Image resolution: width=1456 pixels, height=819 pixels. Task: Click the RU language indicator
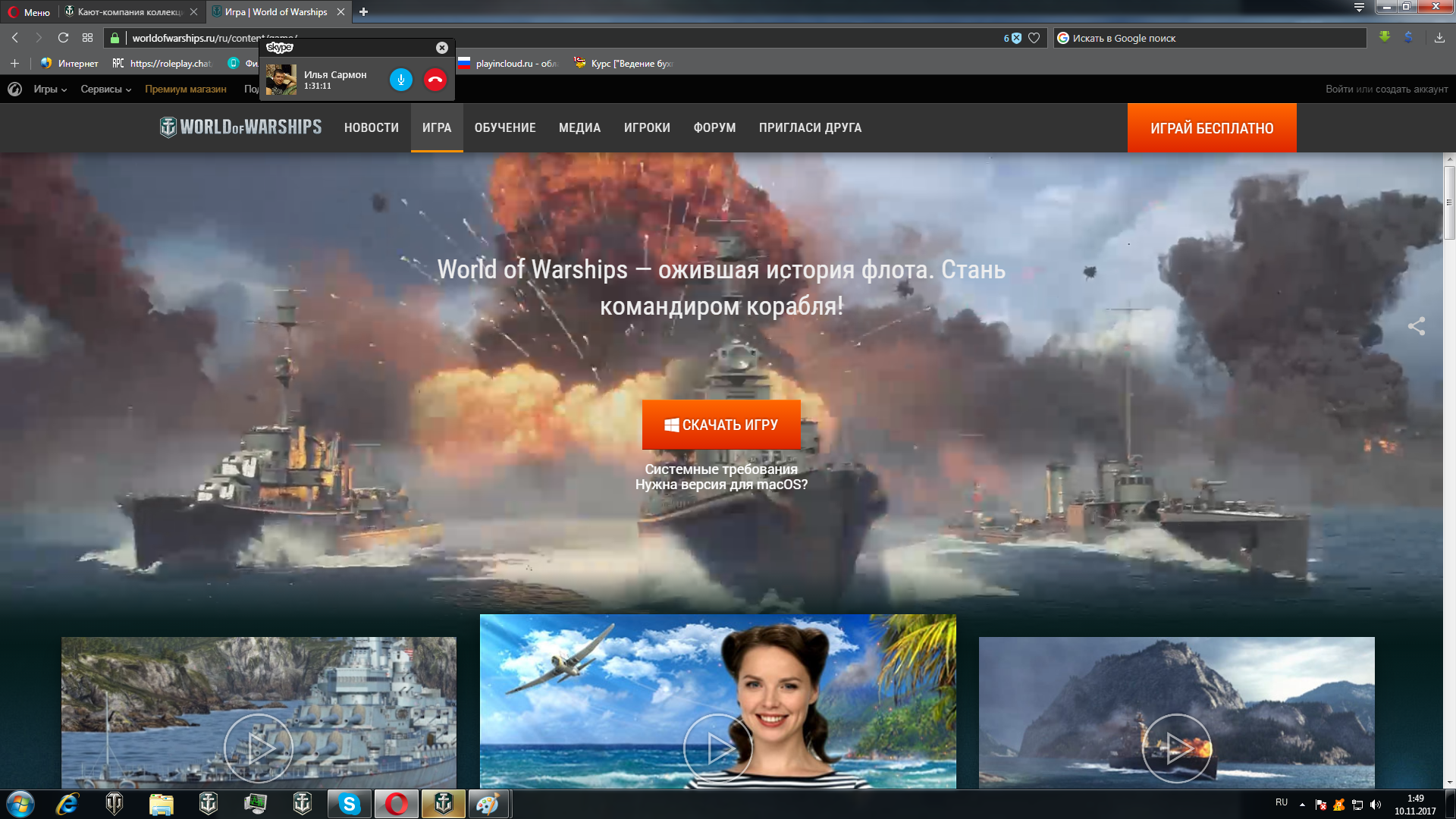[x=1282, y=802]
